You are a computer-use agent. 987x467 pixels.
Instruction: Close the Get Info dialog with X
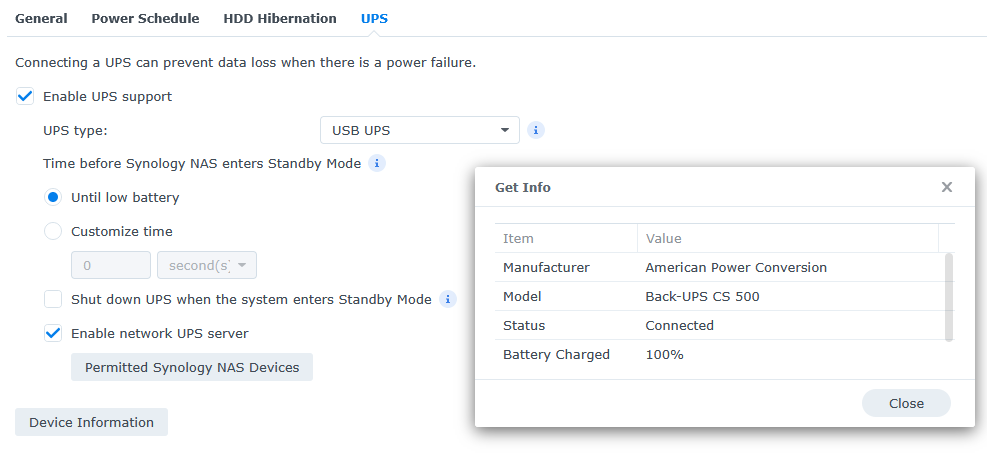coord(947,187)
